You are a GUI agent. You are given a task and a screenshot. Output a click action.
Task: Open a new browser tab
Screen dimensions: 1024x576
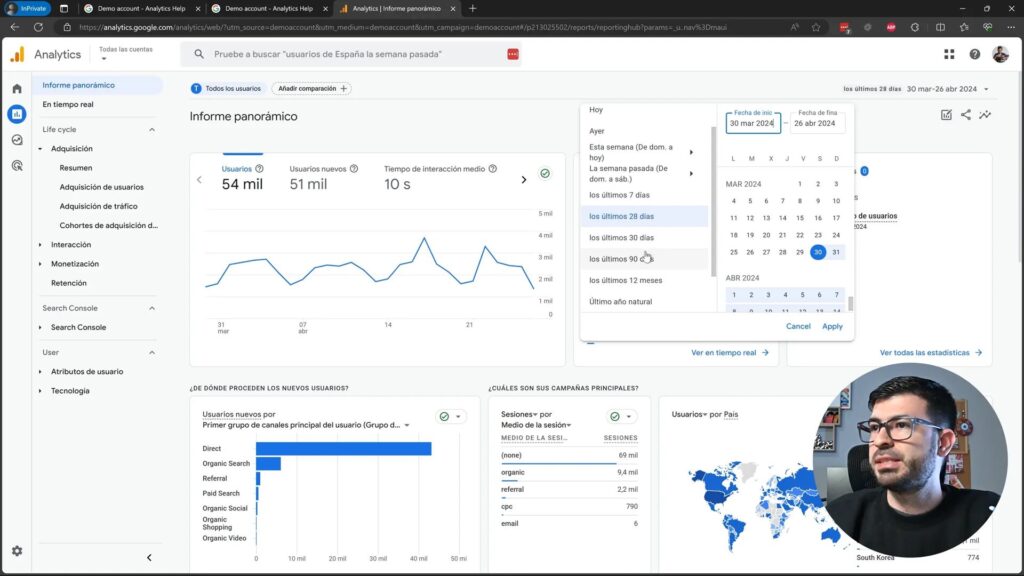coord(472,8)
